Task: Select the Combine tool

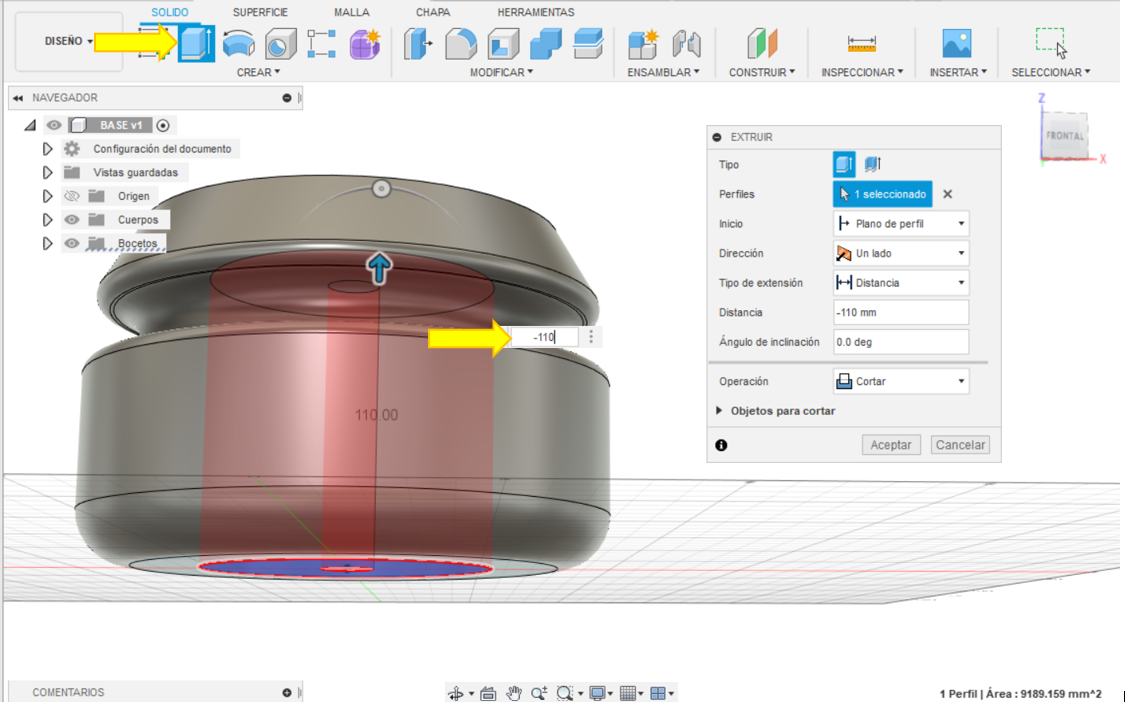Action: (545, 44)
